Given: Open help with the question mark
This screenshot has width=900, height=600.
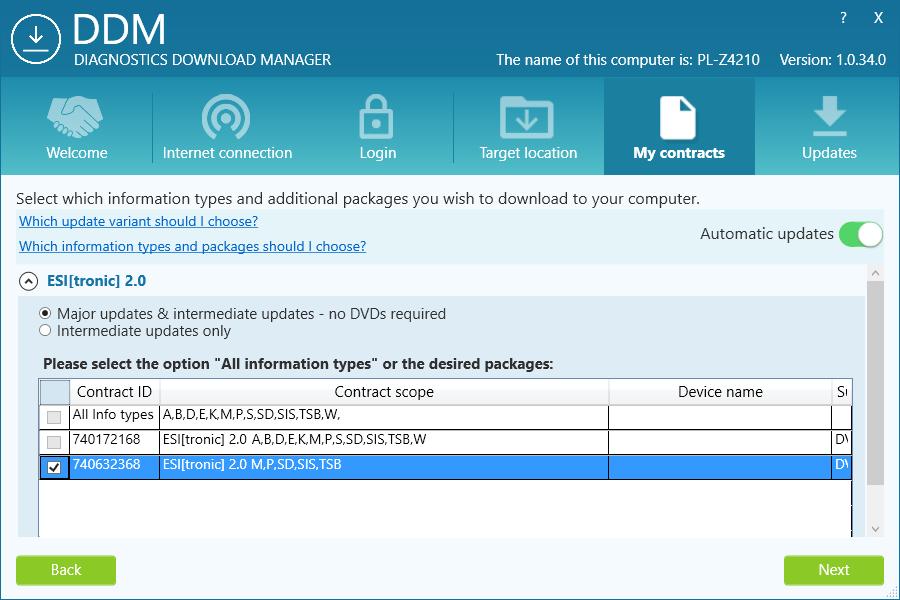Looking at the screenshot, I should [843, 18].
